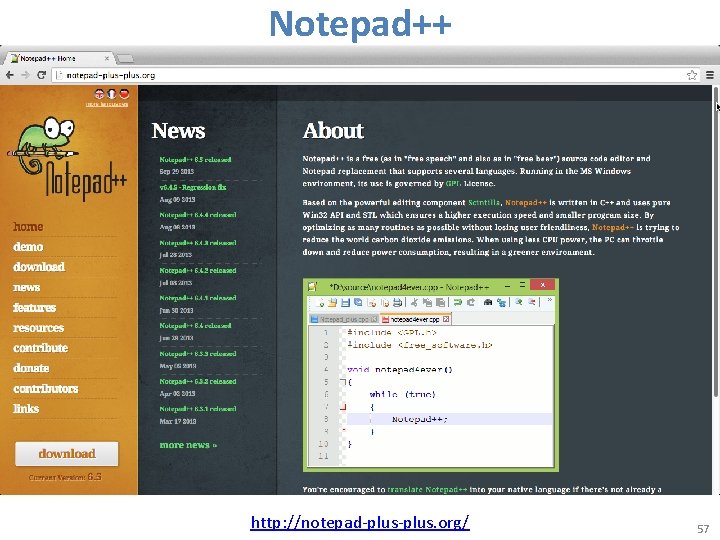
Task: Bookmark the page with the star icon
Action: 692,75
